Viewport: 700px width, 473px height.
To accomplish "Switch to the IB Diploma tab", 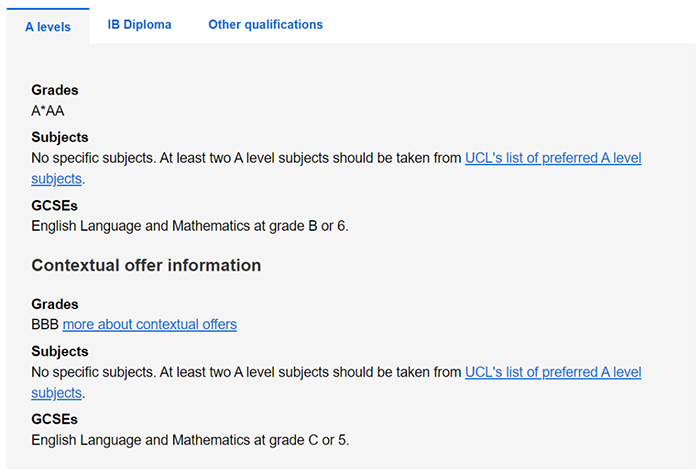I will [140, 25].
